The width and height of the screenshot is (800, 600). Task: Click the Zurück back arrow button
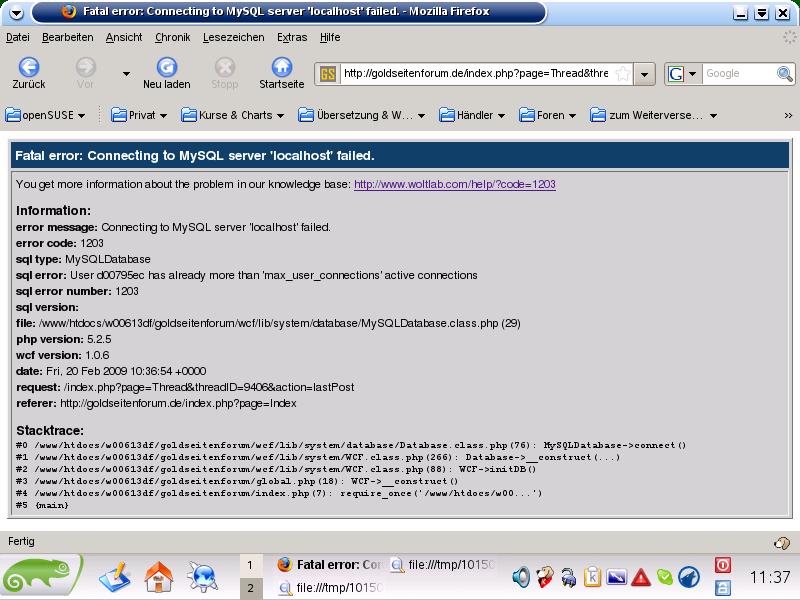29,73
